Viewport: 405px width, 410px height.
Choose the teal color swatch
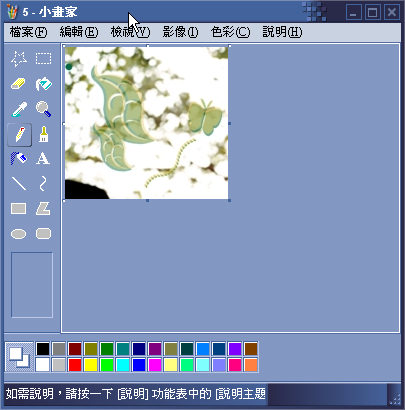tap(123, 349)
